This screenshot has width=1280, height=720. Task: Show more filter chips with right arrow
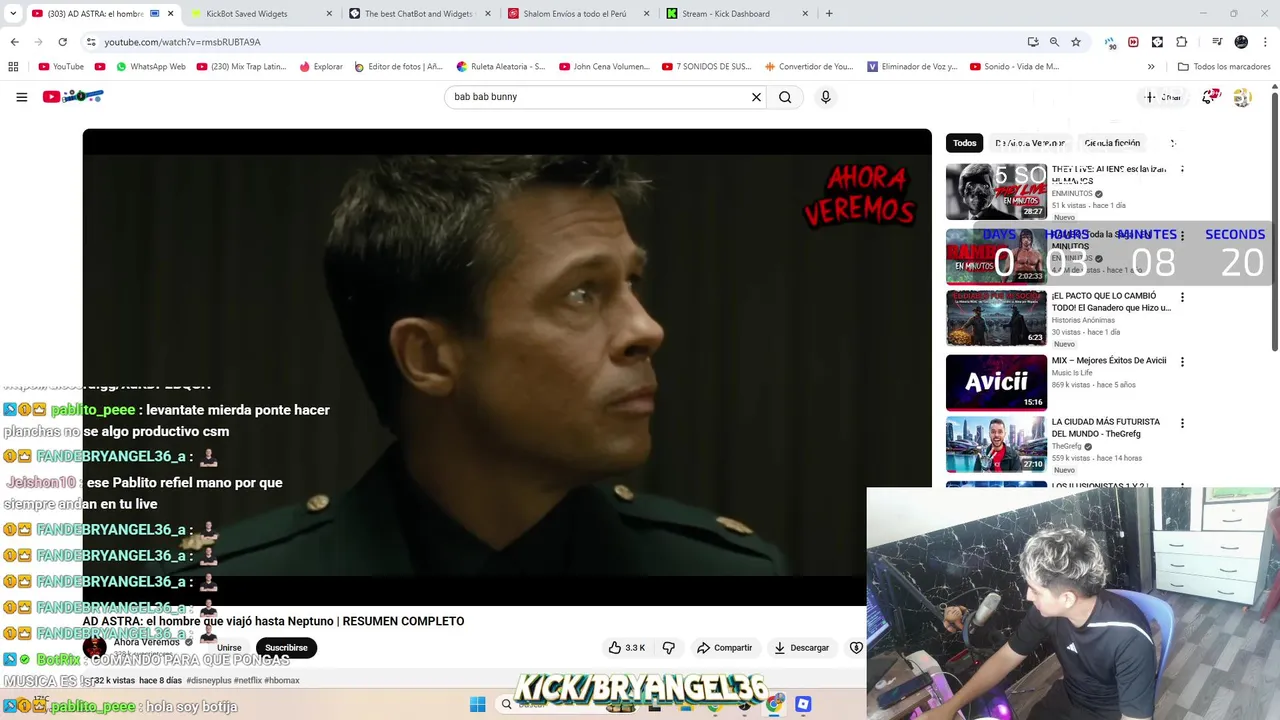click(x=1173, y=143)
